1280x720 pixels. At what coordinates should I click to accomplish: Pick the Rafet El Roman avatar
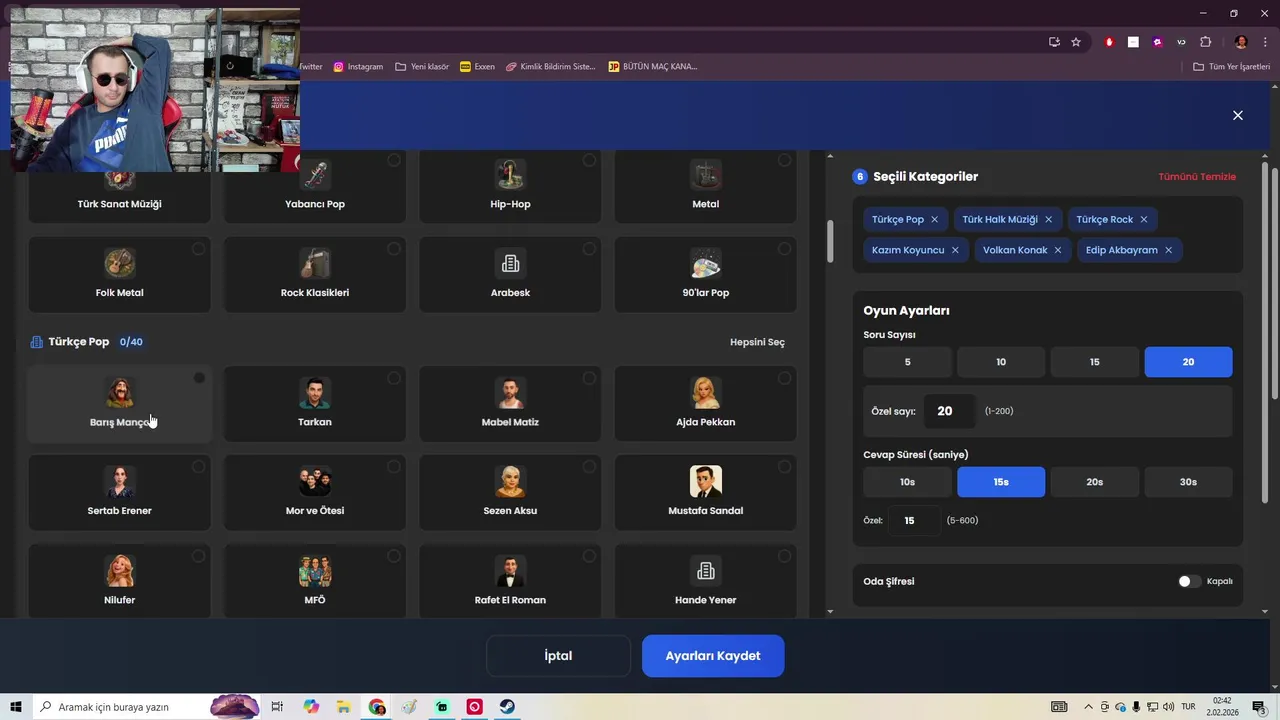tap(510, 571)
